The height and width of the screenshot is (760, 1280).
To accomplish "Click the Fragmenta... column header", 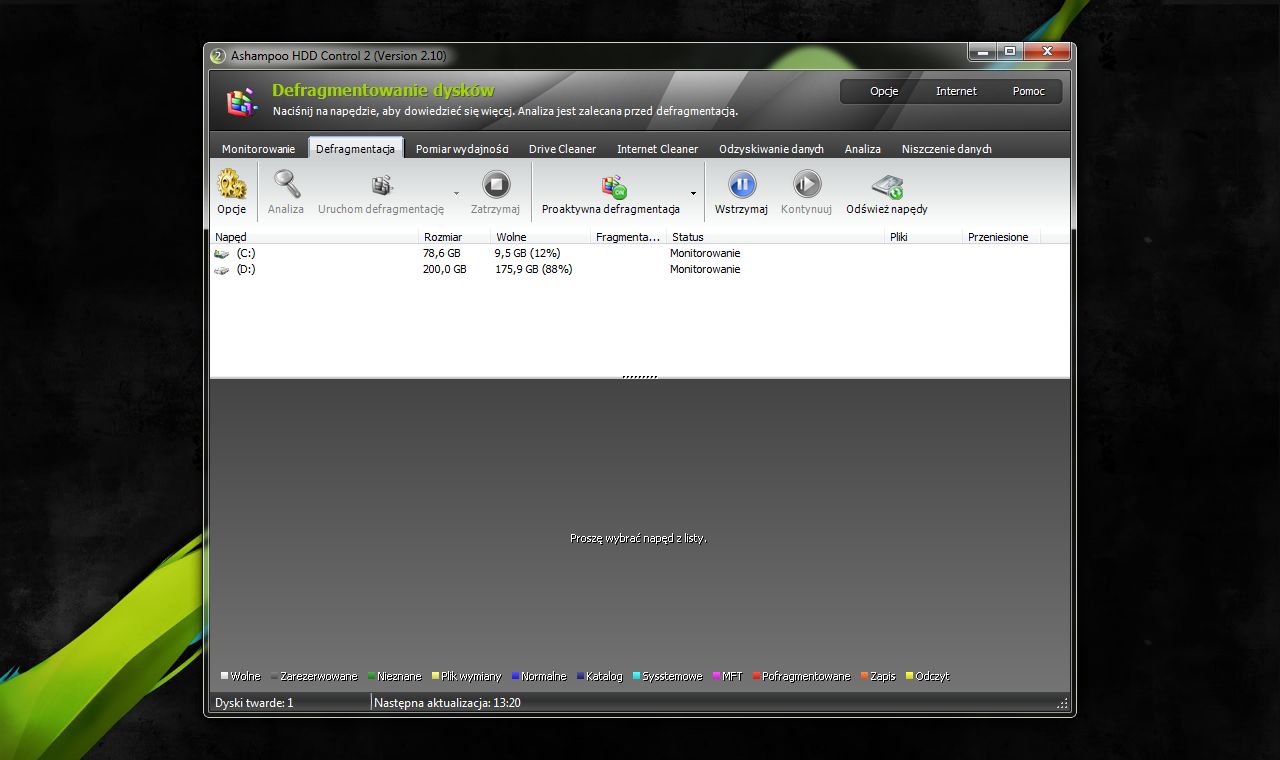I will pyautogui.click(x=628, y=237).
